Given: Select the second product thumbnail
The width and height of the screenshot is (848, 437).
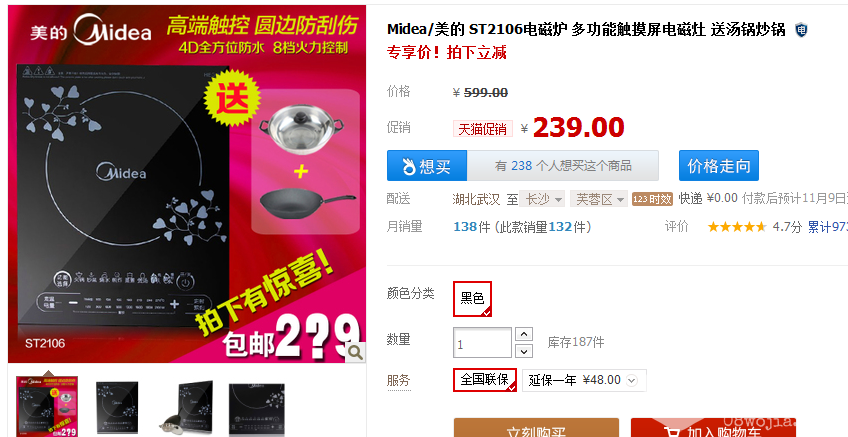Looking at the screenshot, I should [117, 407].
